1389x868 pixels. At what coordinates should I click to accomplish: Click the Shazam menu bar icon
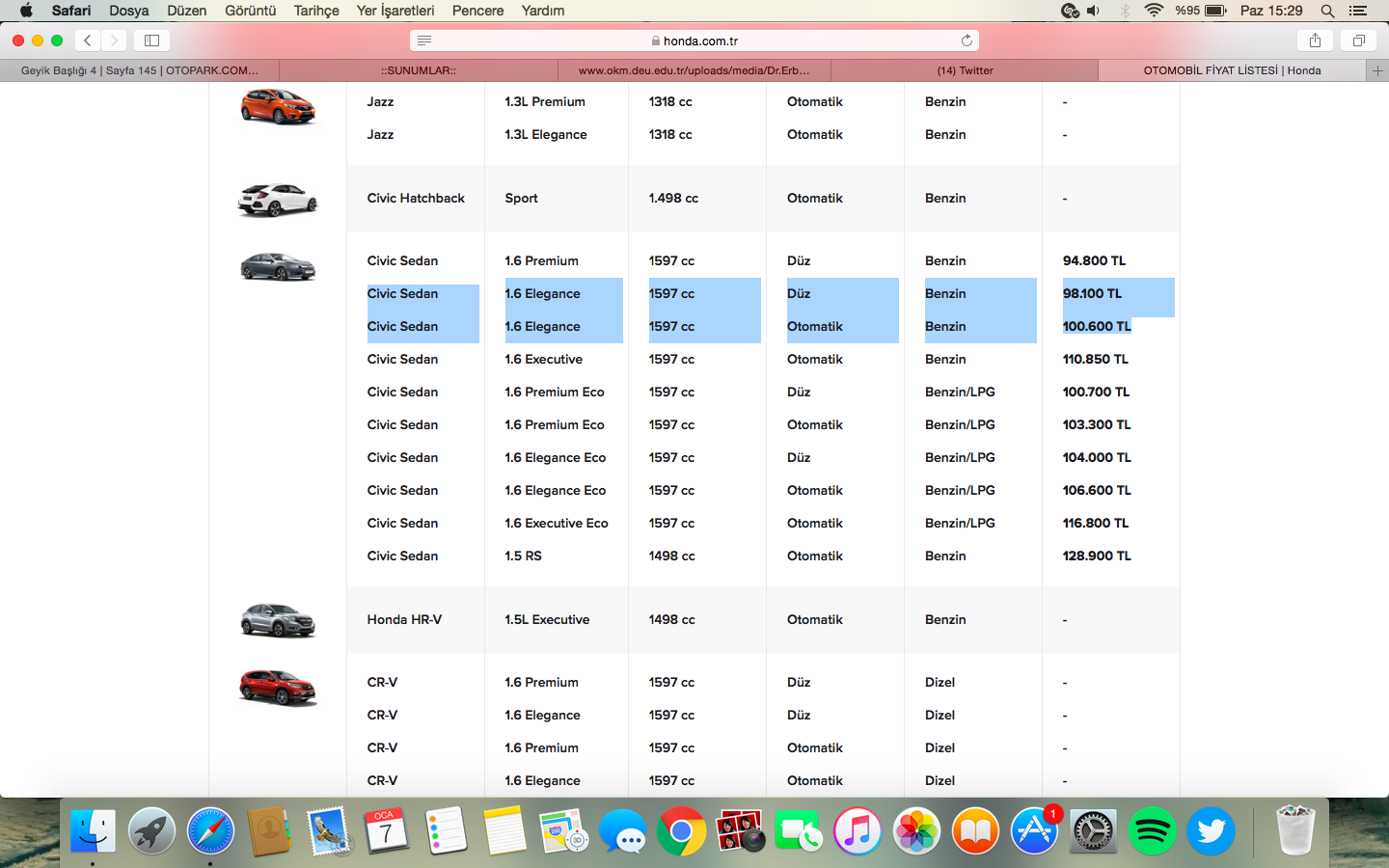tap(1070, 11)
